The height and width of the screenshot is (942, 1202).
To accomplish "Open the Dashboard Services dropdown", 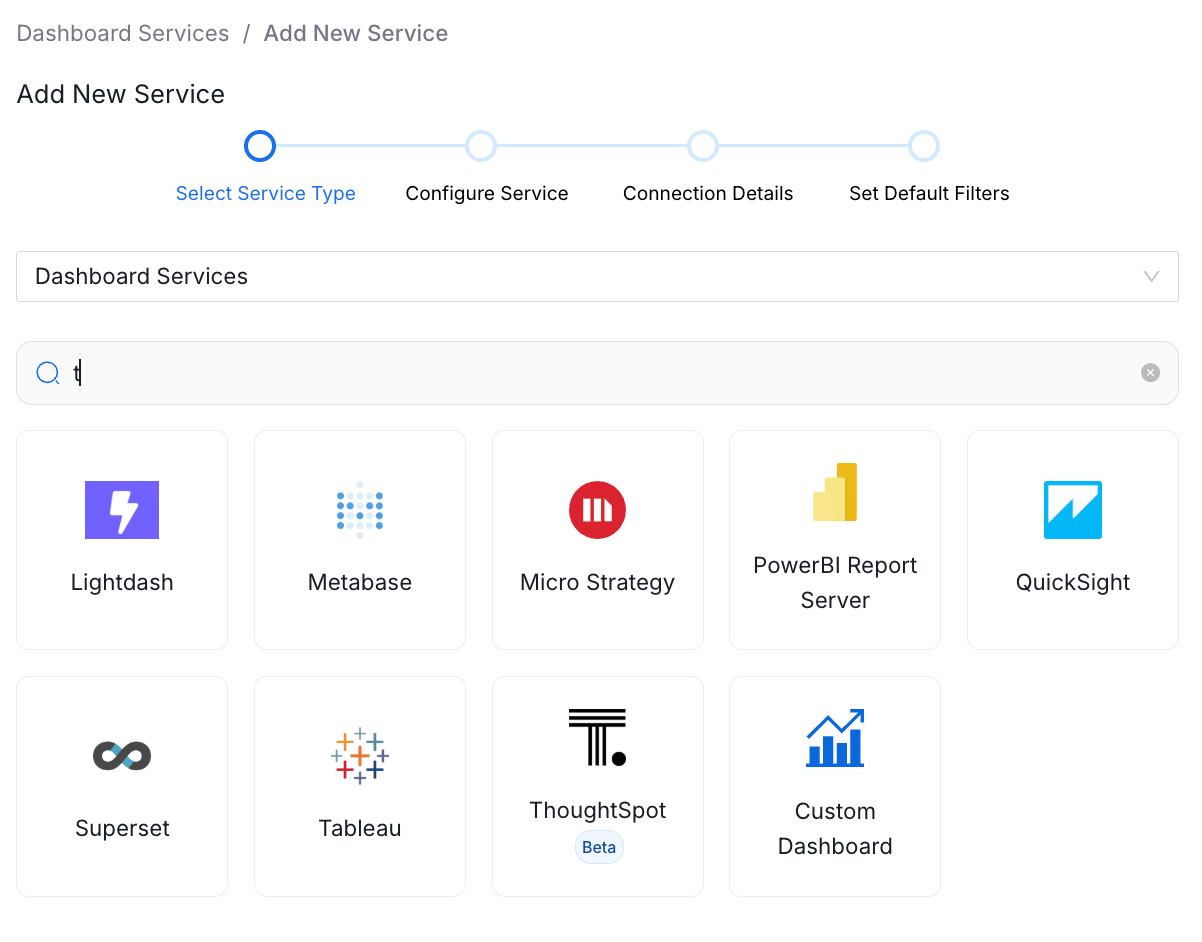I will coord(597,276).
